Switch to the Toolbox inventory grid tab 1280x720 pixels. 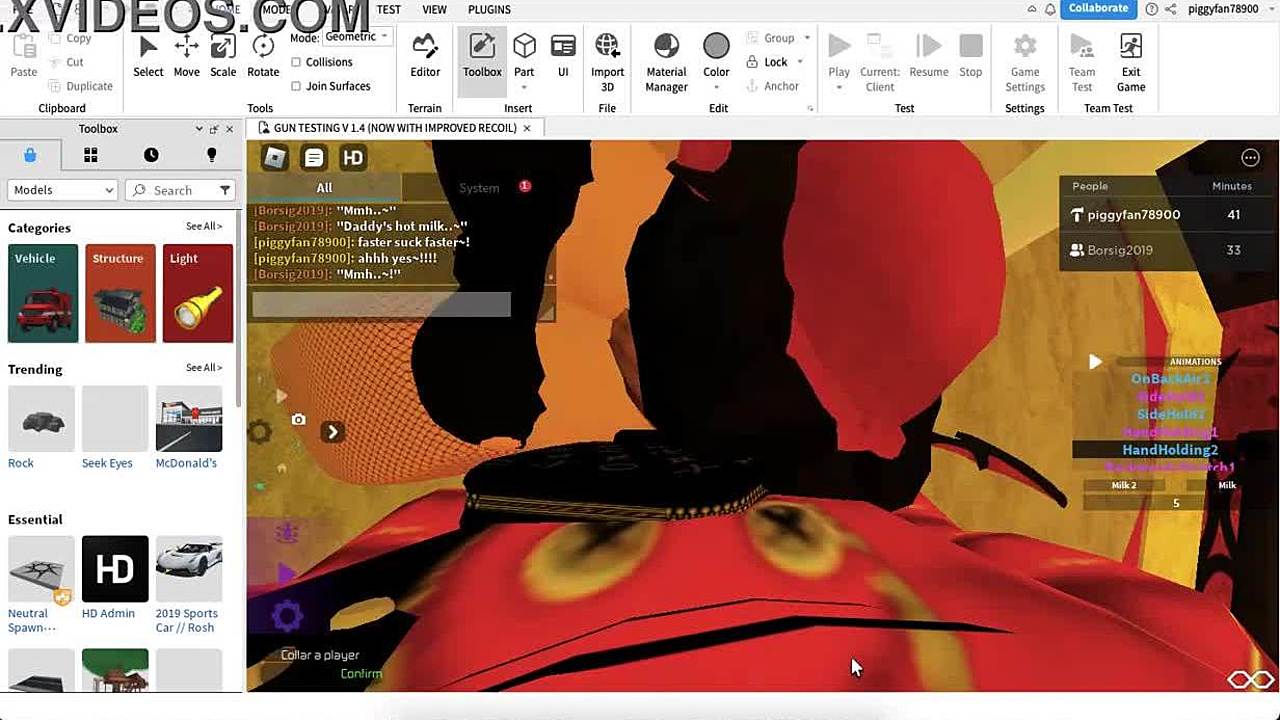[x=90, y=155]
